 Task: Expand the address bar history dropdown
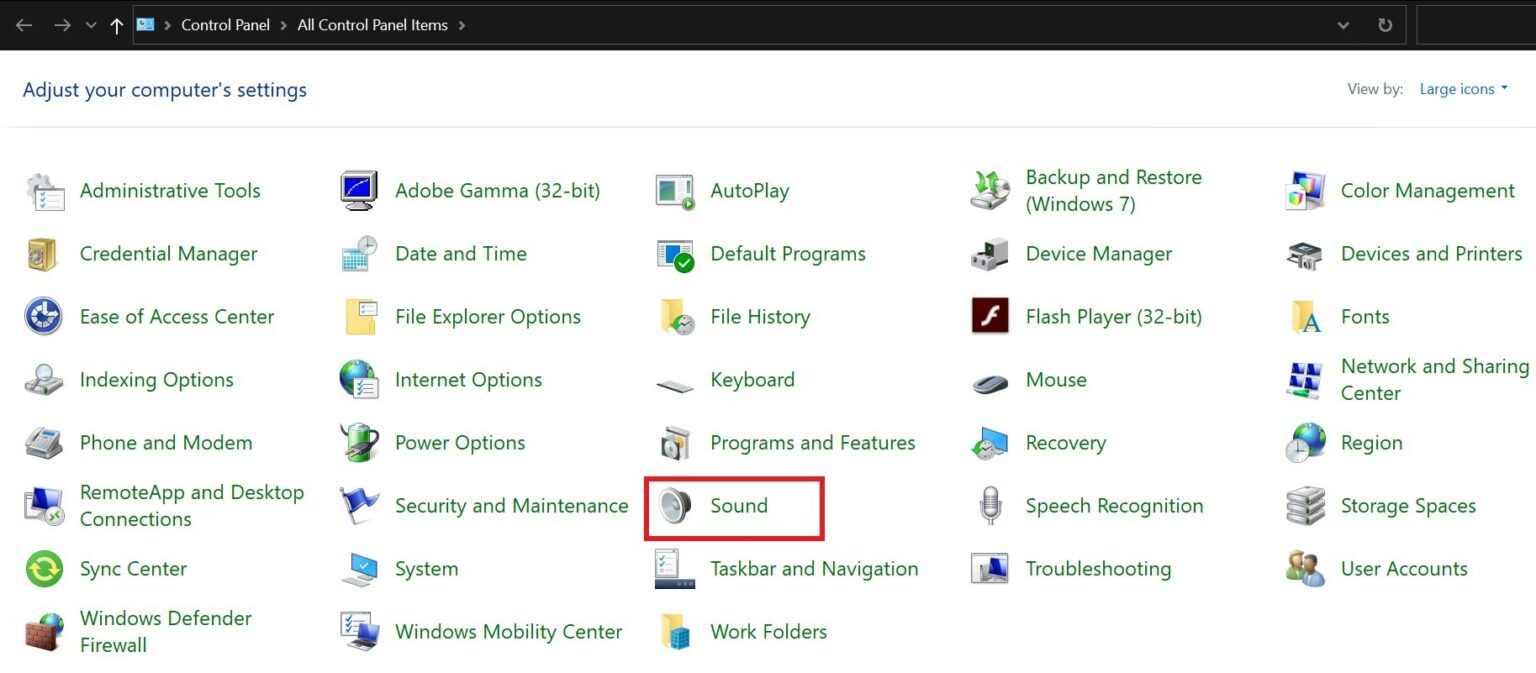[1342, 25]
